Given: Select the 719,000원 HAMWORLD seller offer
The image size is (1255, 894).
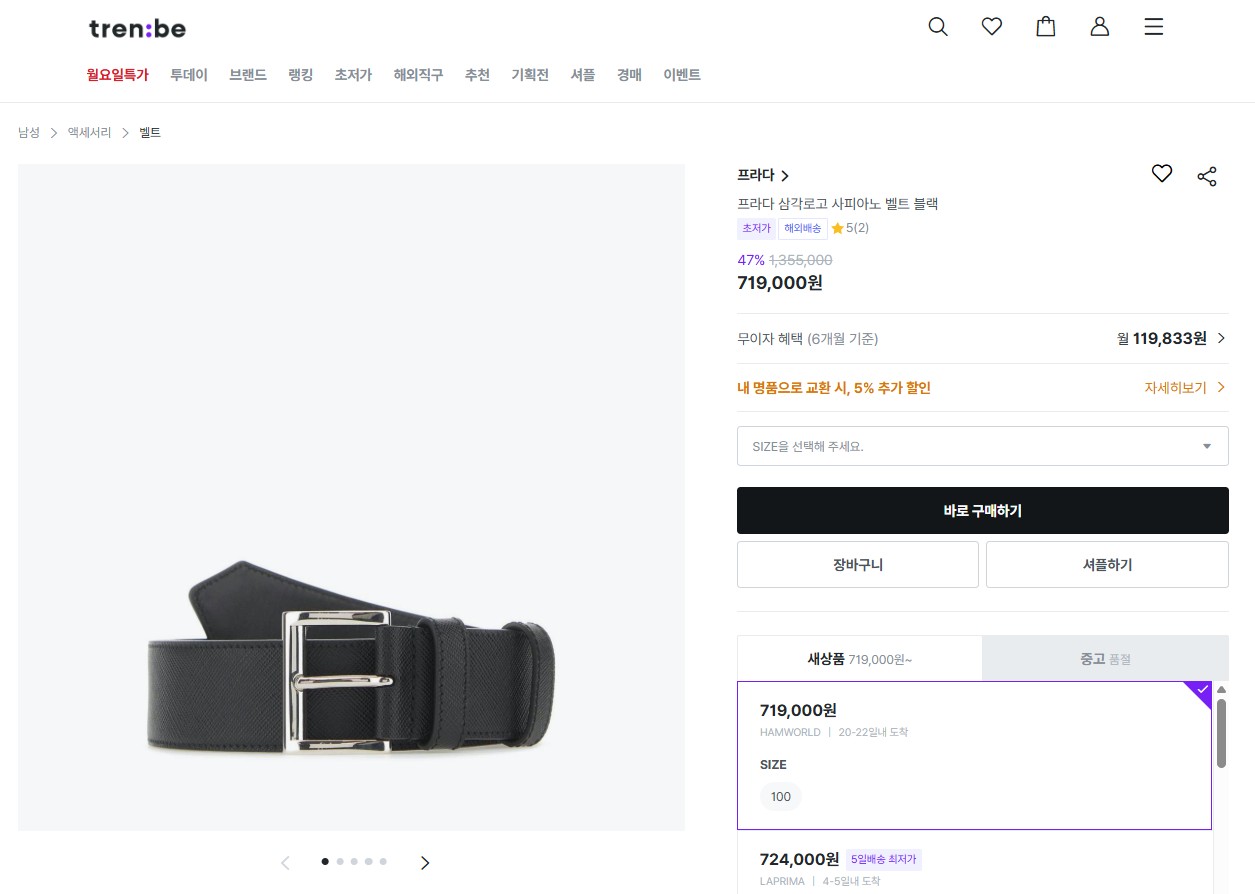Looking at the screenshot, I should coord(973,722).
